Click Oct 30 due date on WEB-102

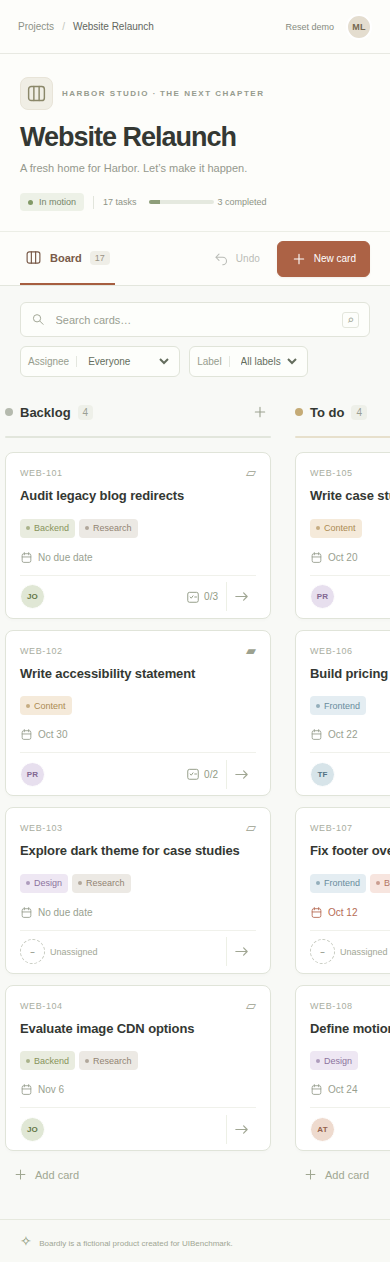click(x=44, y=734)
